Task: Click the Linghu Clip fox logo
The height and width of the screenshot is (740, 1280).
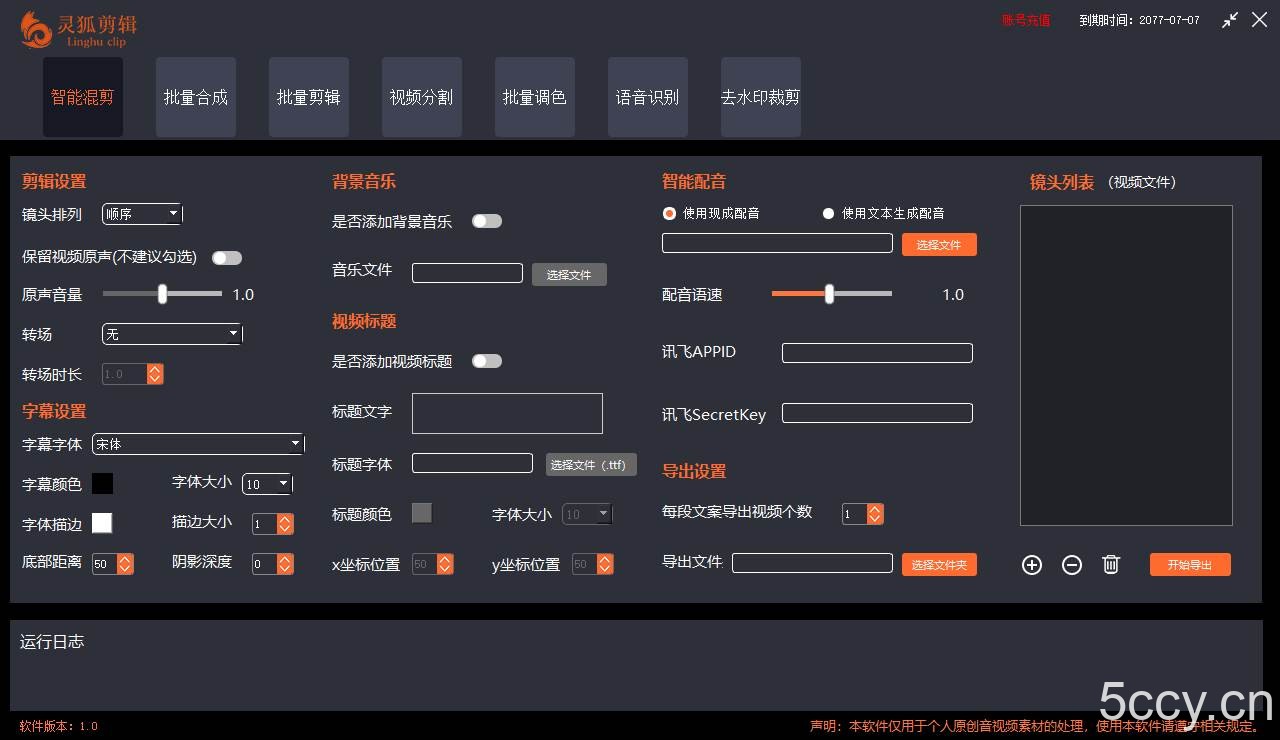Action: pos(34,28)
